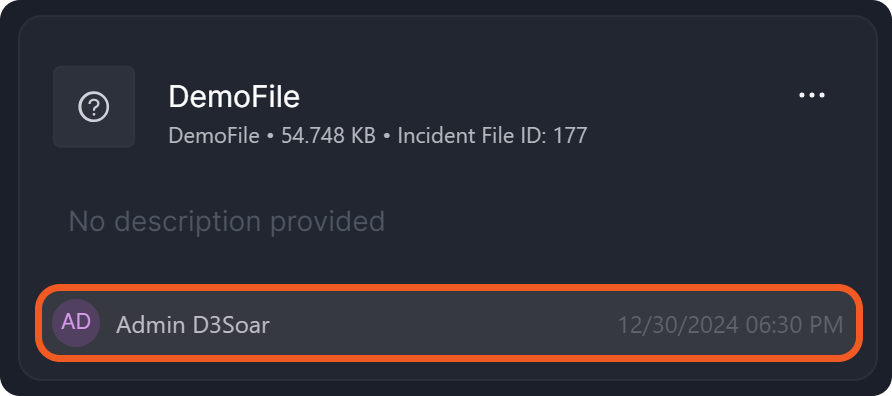
Task: Click the question mark file type icon
Action: pos(94,107)
